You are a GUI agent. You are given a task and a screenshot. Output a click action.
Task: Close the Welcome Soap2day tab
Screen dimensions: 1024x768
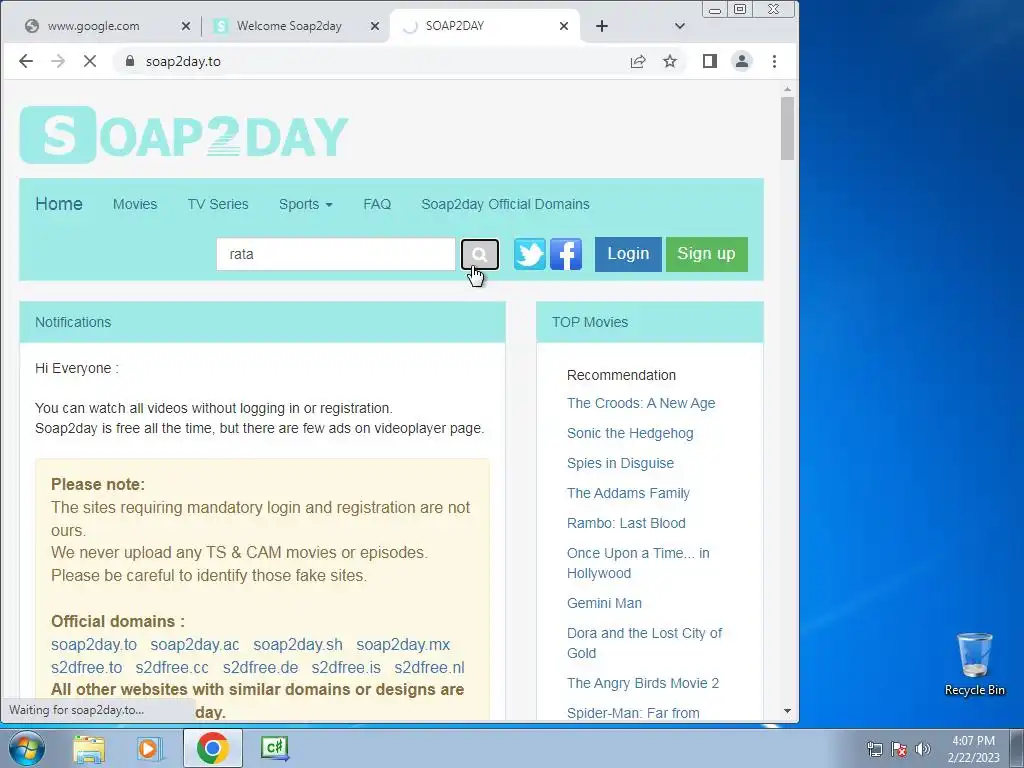pos(375,26)
